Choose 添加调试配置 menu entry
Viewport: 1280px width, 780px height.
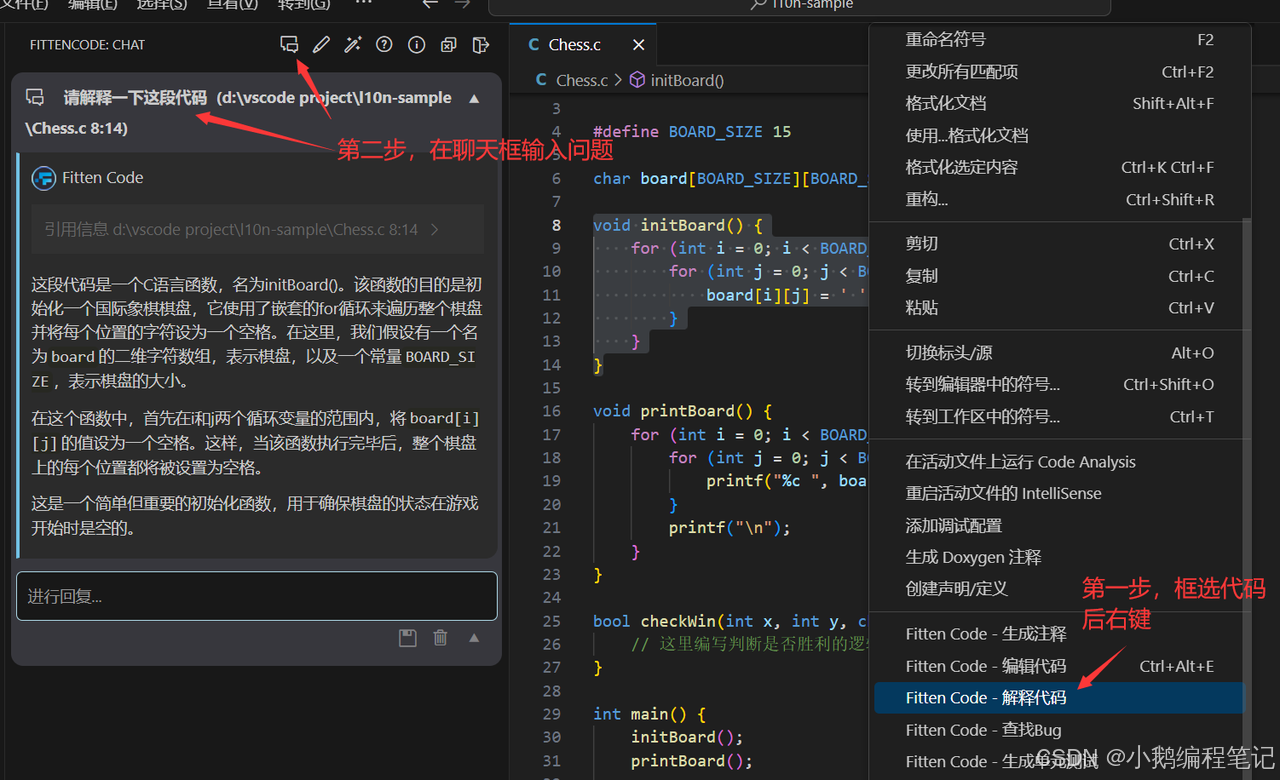(1060, 525)
